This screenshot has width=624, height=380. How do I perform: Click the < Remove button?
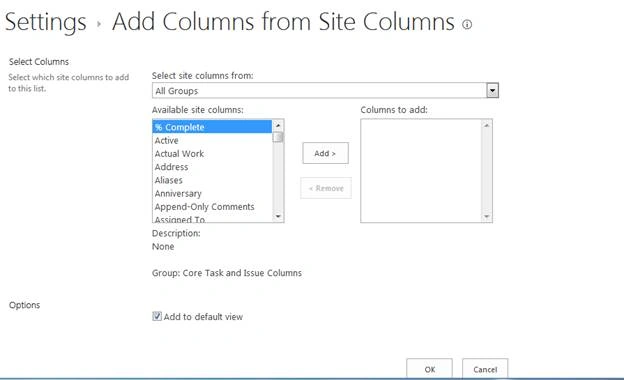coord(326,188)
